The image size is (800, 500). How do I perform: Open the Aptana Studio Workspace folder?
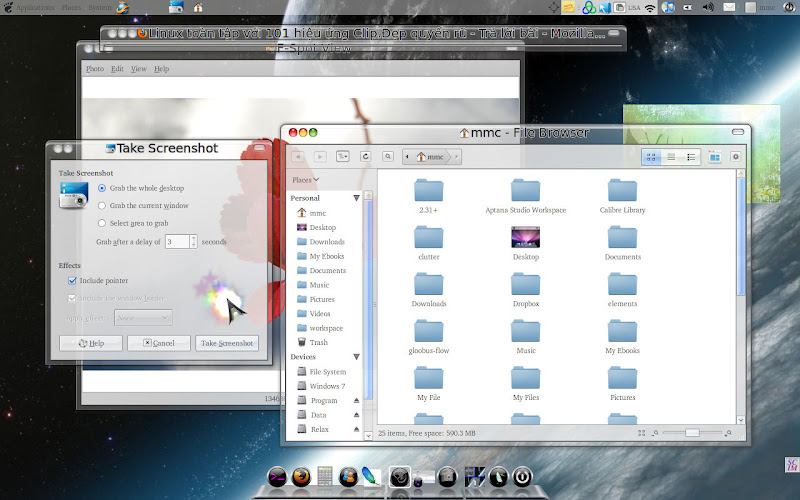[x=526, y=196]
